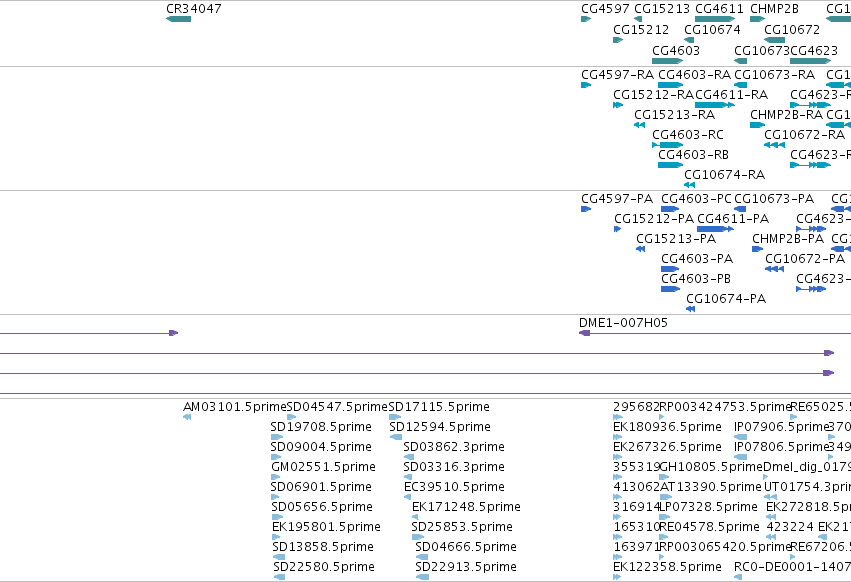Select the SD09004.5prime EST label
The width and height of the screenshot is (851, 582).
pos(321,447)
